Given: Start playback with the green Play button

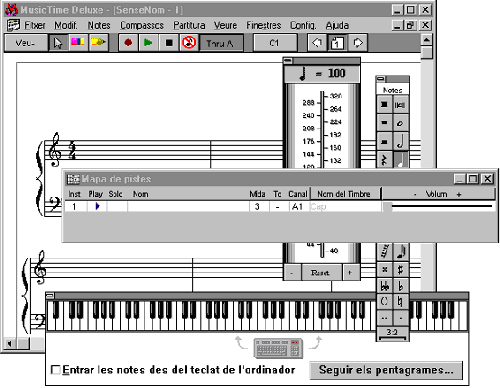Looking at the screenshot, I should pyautogui.click(x=148, y=43).
